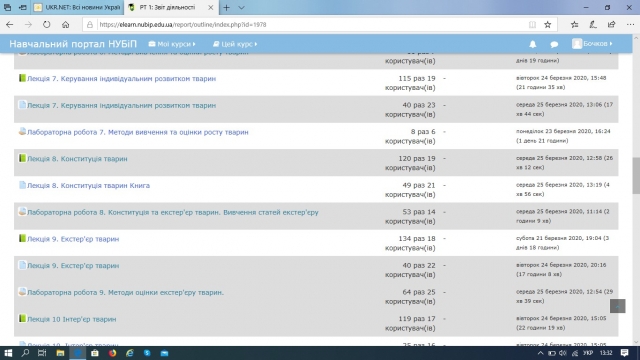This screenshot has width=640, height=360.
Task: Open Бочков user menu
Action: [592, 44]
